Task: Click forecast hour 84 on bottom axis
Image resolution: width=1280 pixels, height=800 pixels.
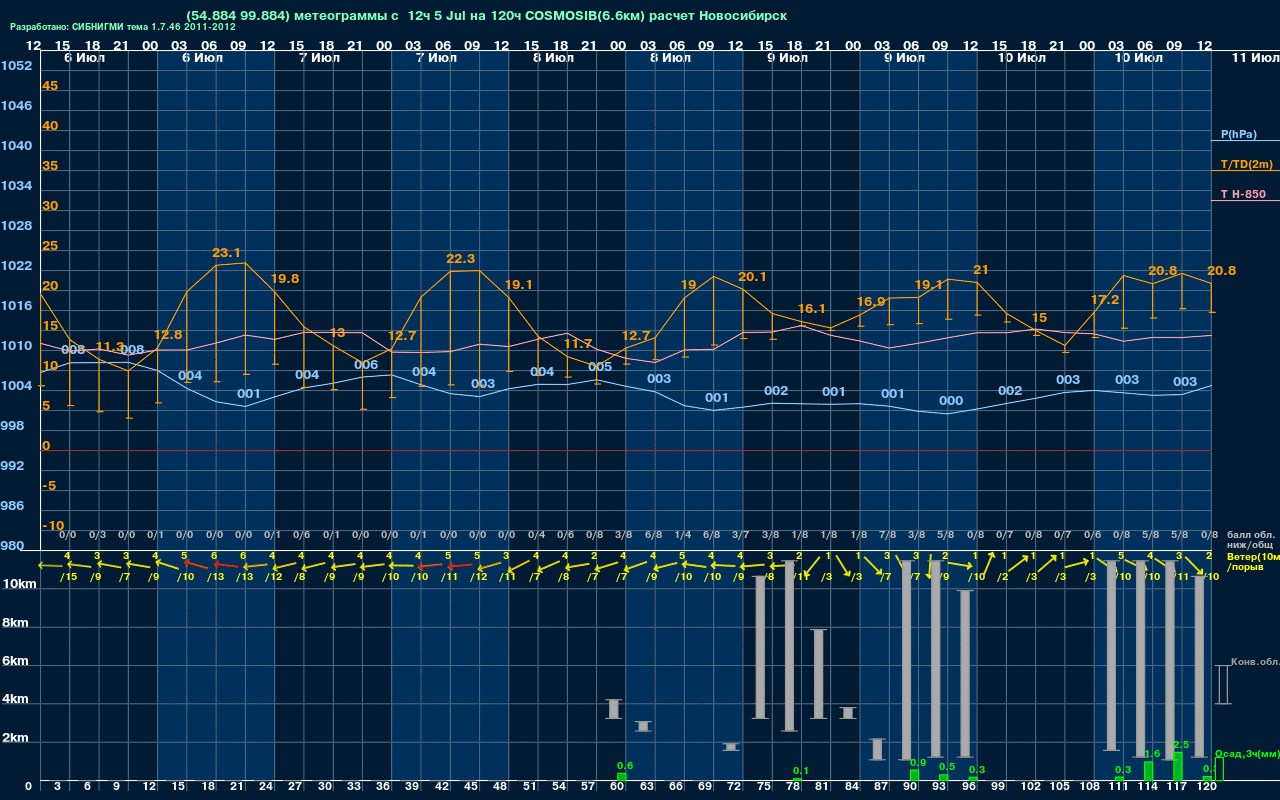Action: click(852, 787)
